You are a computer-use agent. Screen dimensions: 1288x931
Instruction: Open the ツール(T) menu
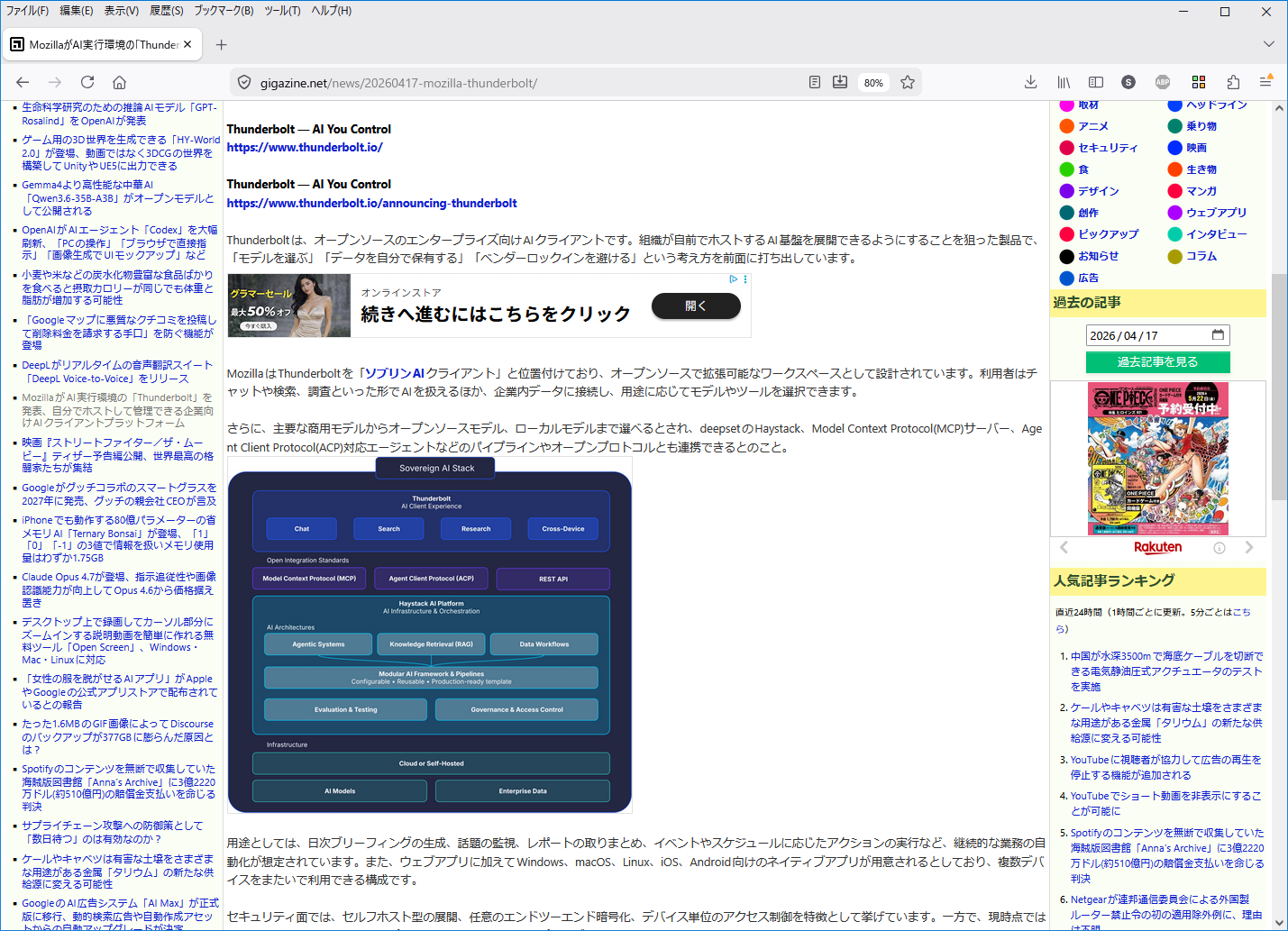click(x=282, y=11)
